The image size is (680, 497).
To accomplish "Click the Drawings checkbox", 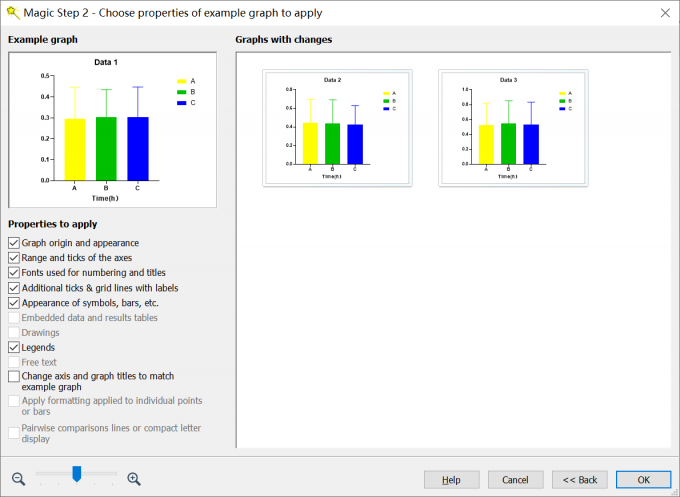I will point(14,333).
